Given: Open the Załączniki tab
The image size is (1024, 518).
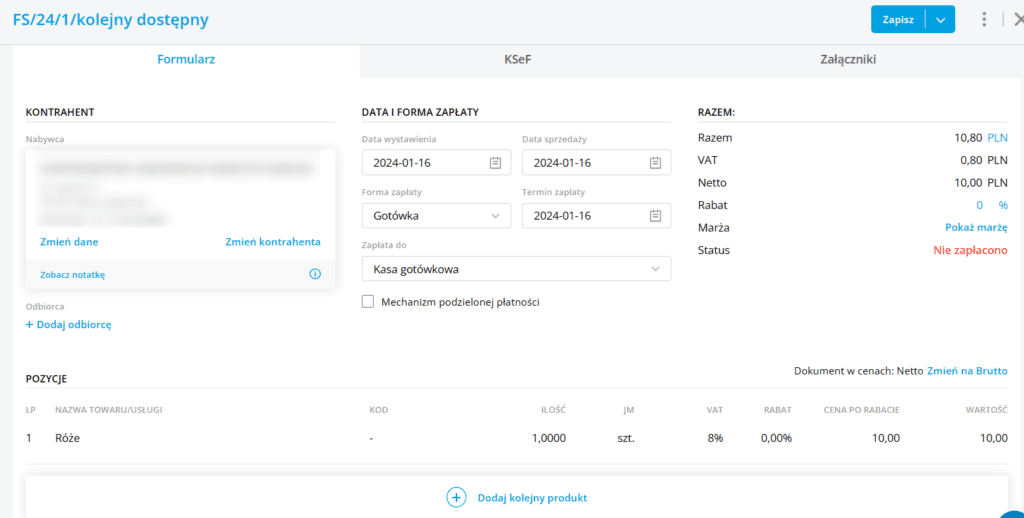Looking at the screenshot, I should [x=848, y=59].
